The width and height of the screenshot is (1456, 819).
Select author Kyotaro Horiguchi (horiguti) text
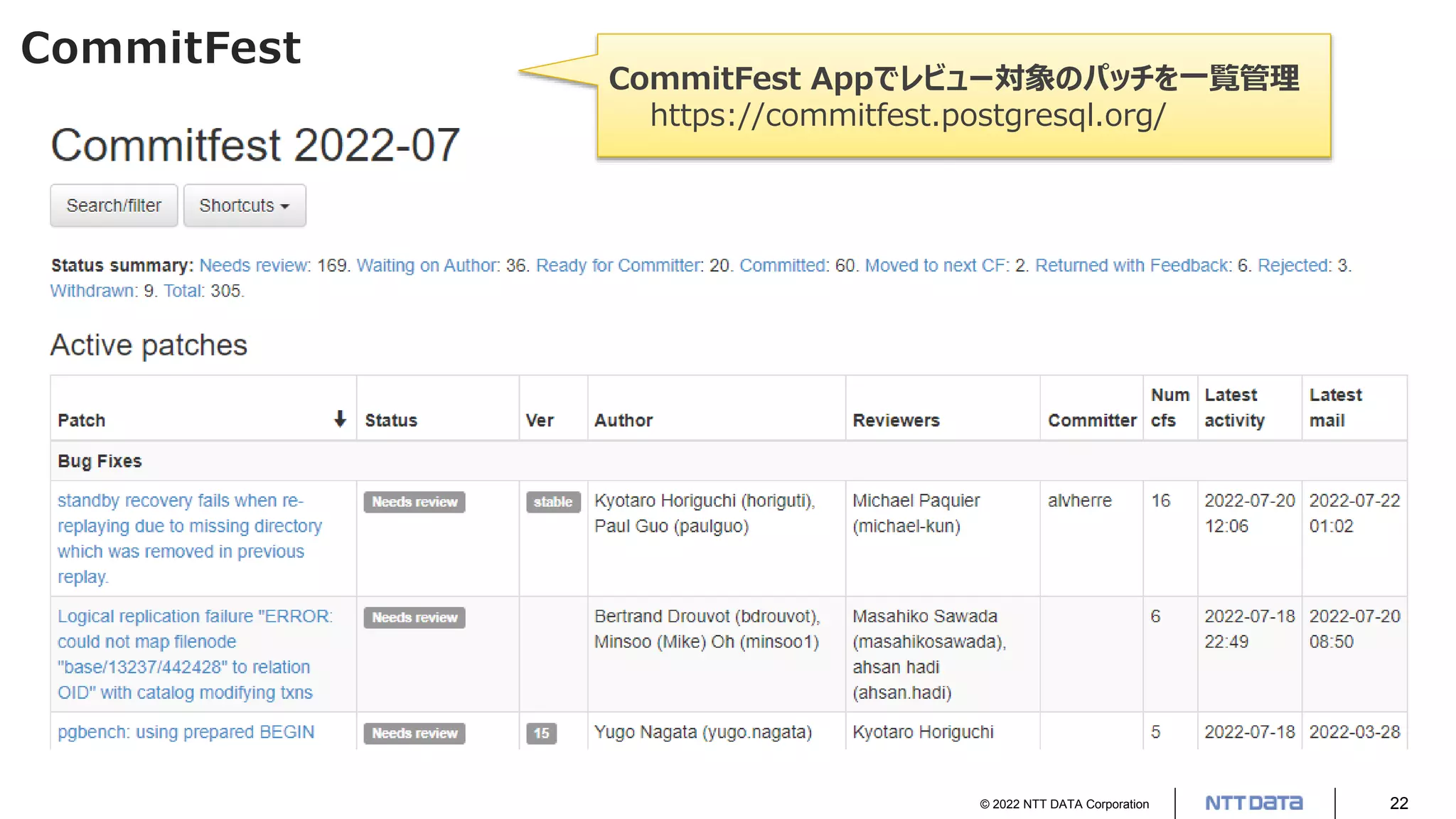click(705, 500)
